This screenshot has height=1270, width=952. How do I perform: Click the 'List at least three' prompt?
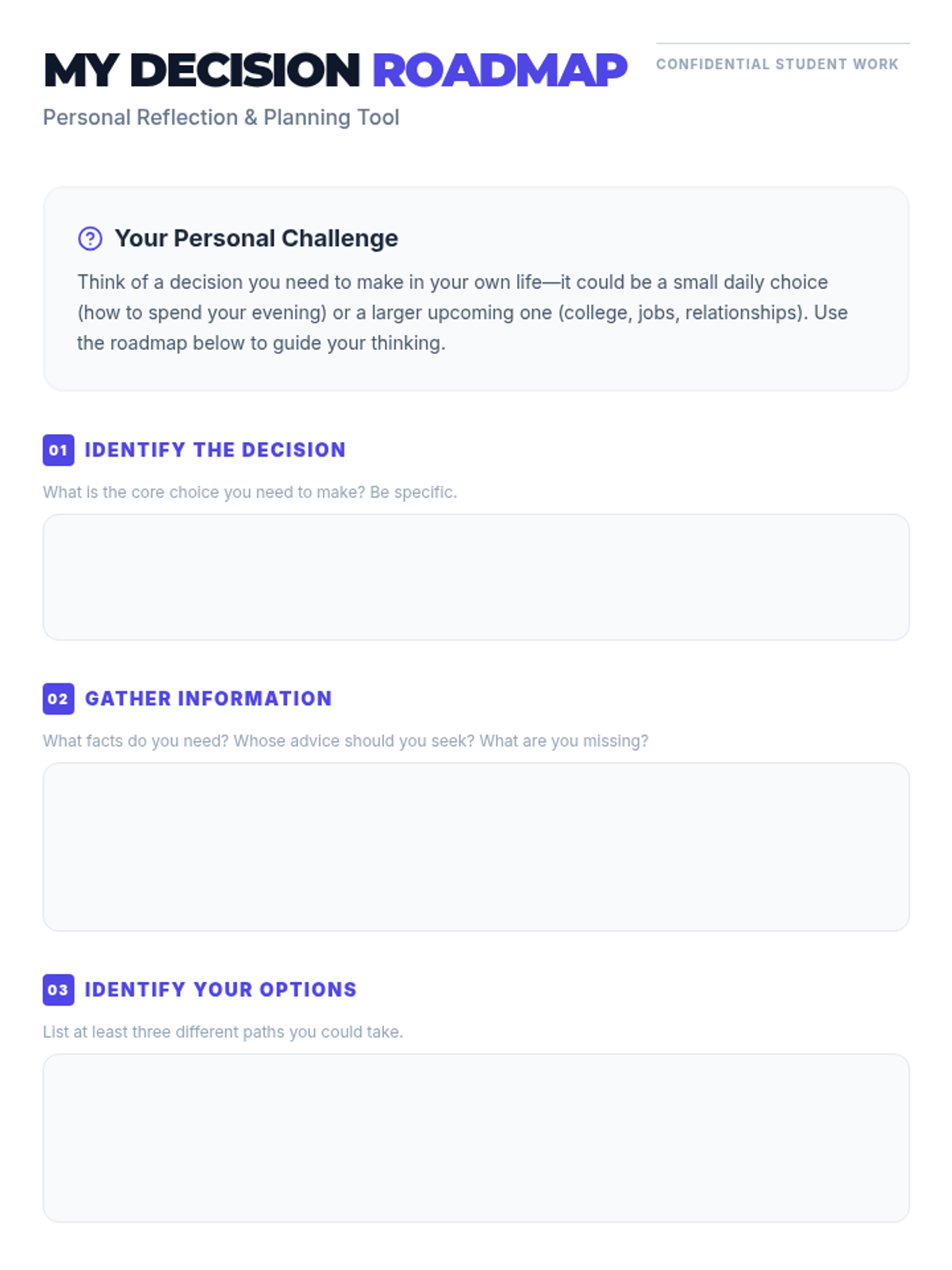click(222, 1032)
